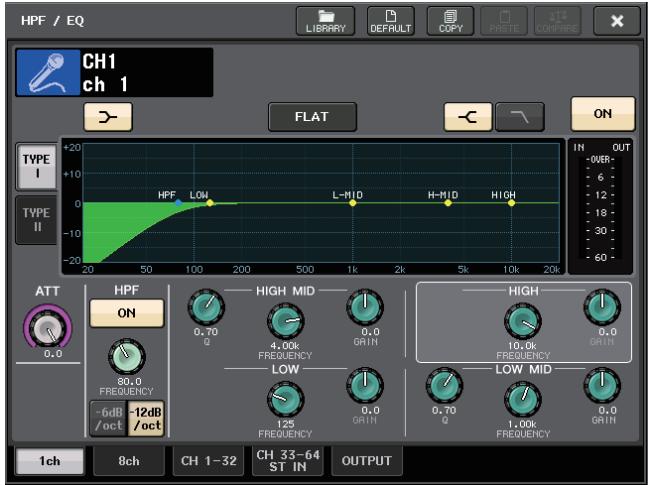Viewport: 648px width, 485px height.
Task: Toggle the main EQ ON button
Action: (x=603, y=114)
